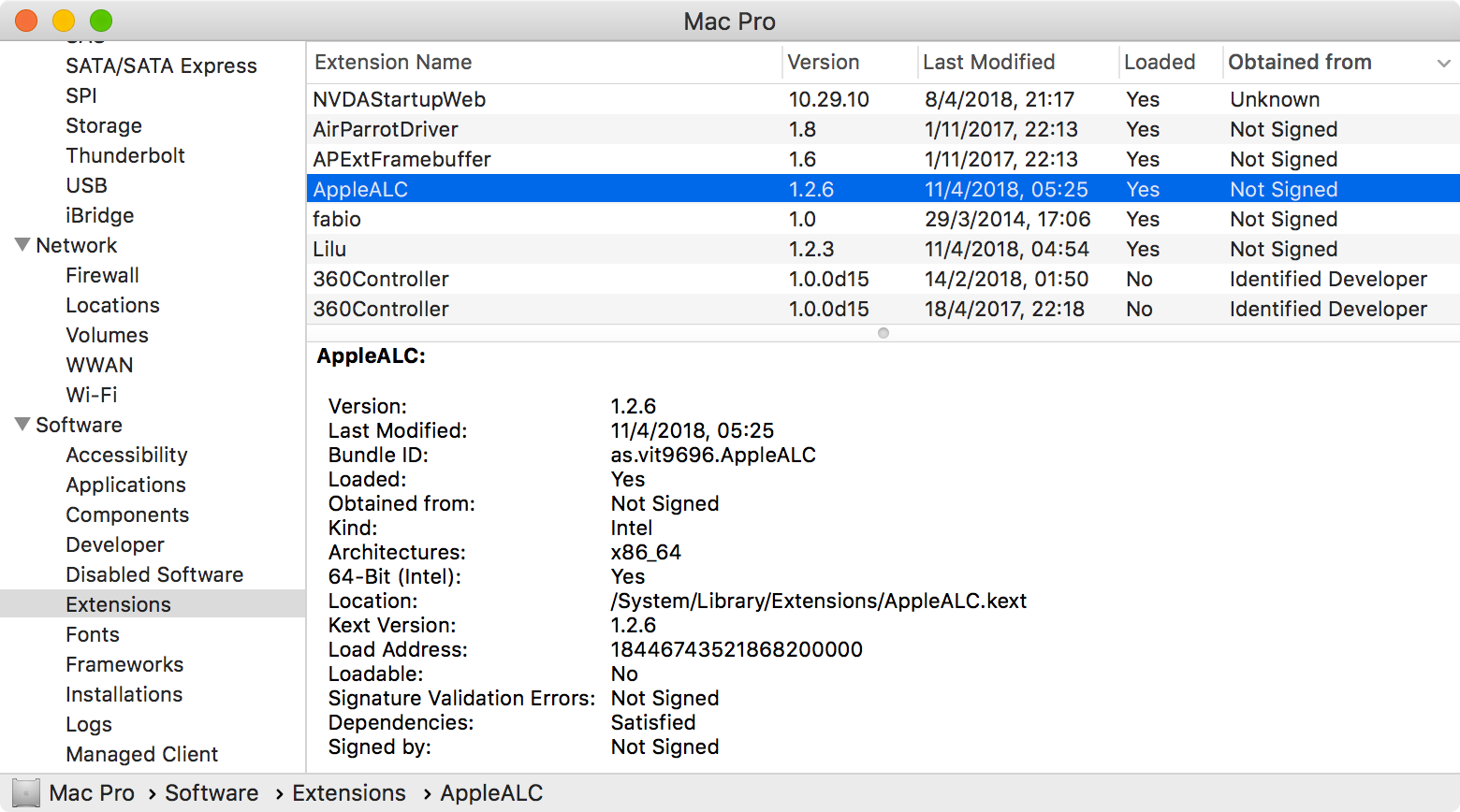Click AppleALC in the path bar

(x=491, y=793)
